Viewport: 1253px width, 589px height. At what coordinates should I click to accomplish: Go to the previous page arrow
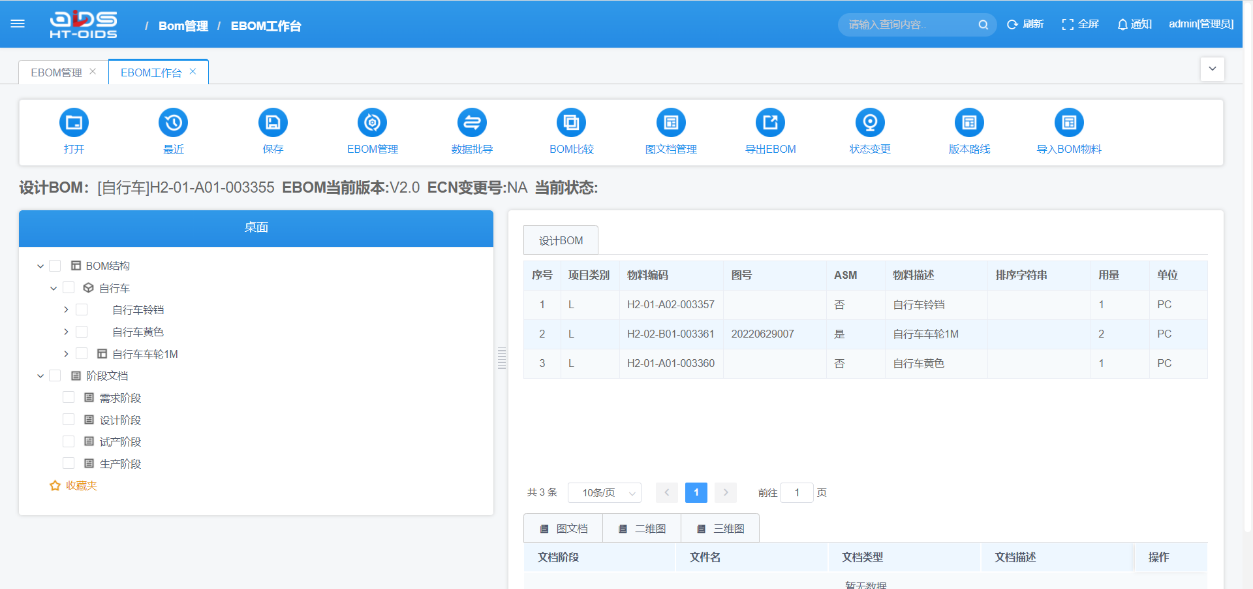pyautogui.click(x=667, y=493)
